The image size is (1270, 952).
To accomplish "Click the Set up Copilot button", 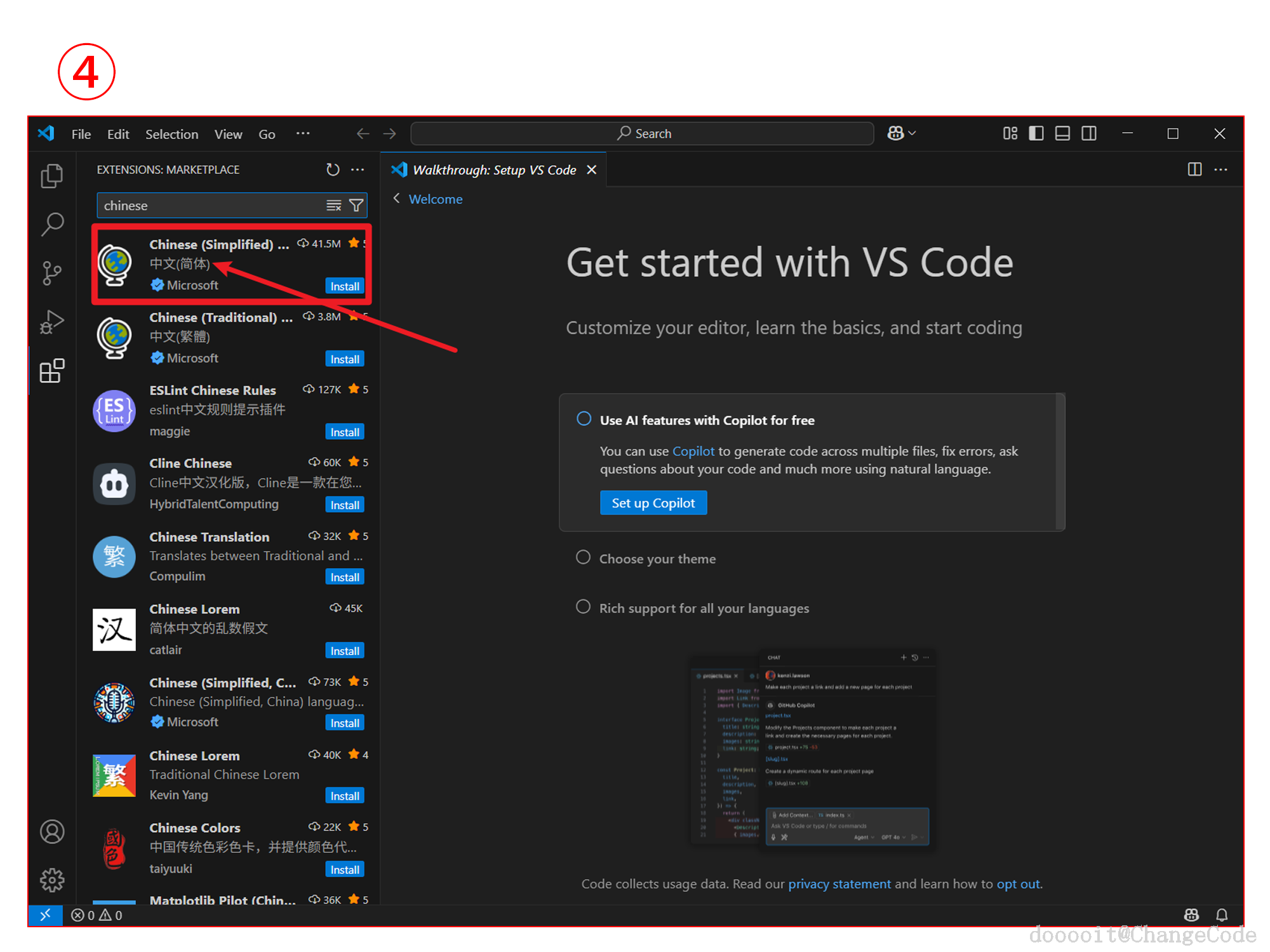I will tap(653, 503).
